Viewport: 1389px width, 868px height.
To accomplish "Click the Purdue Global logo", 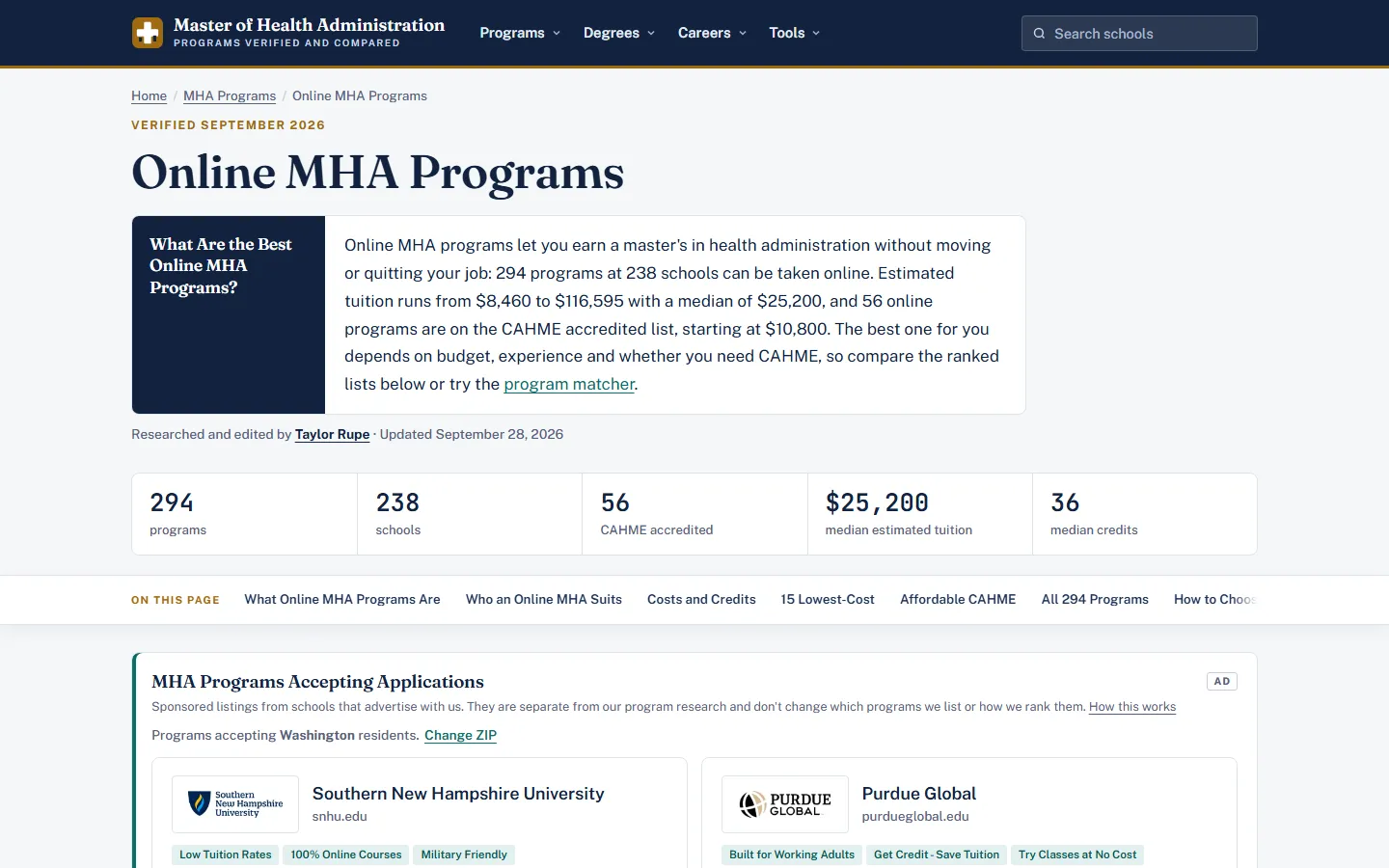I will [x=785, y=804].
